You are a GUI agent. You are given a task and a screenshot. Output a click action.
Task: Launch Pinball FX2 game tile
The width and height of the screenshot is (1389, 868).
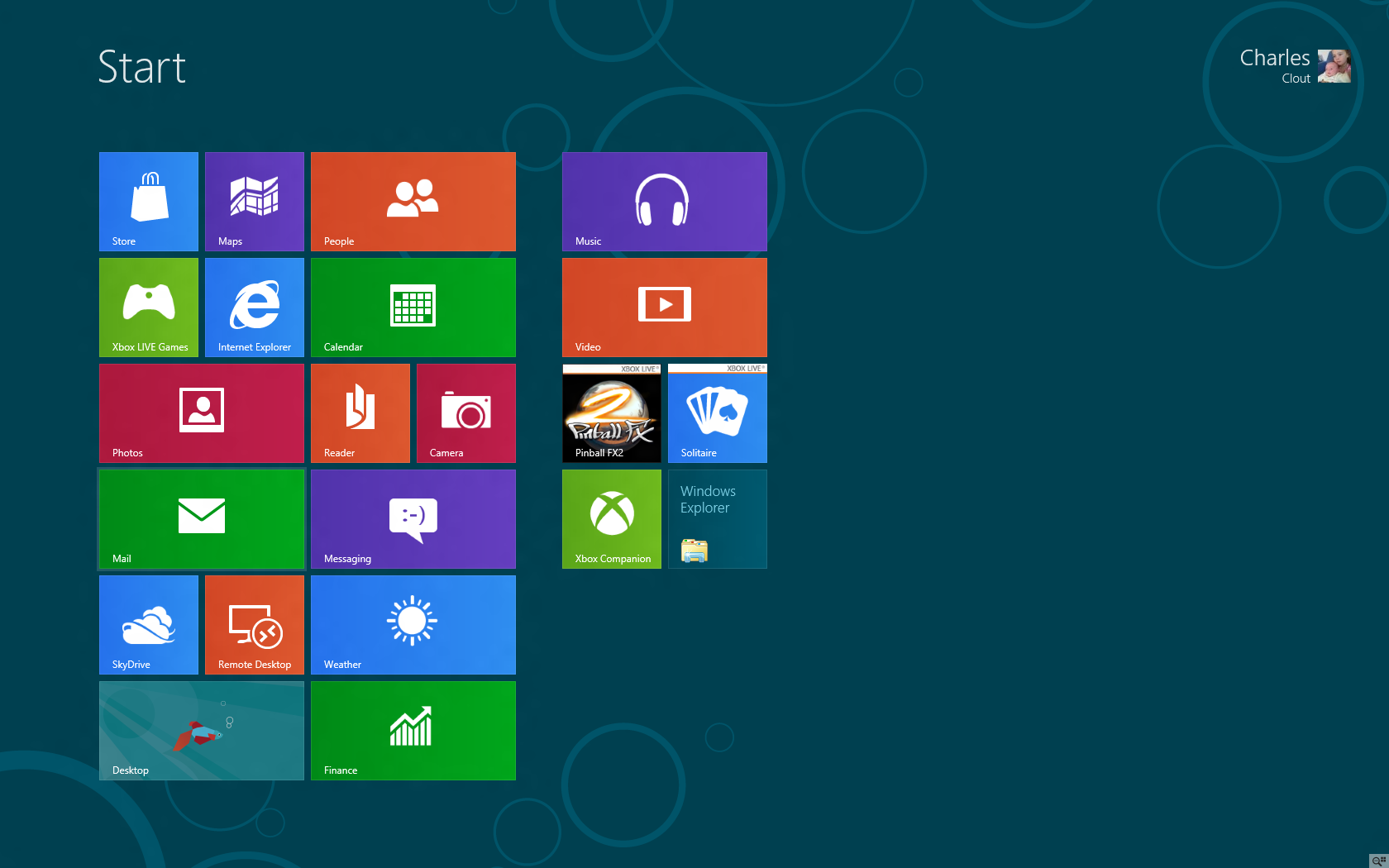pyautogui.click(x=612, y=413)
